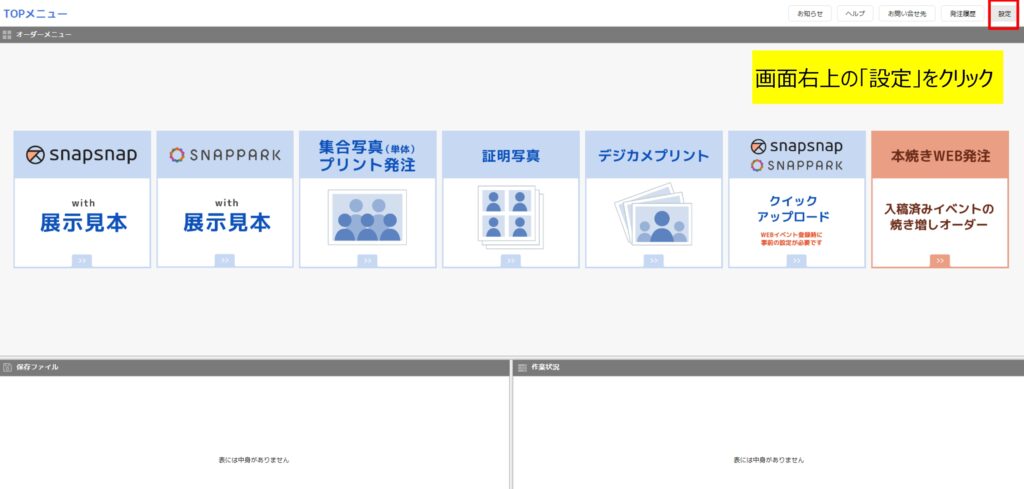1024x489 pixels.
Task: Click the お知らせ button
Action: coord(810,14)
